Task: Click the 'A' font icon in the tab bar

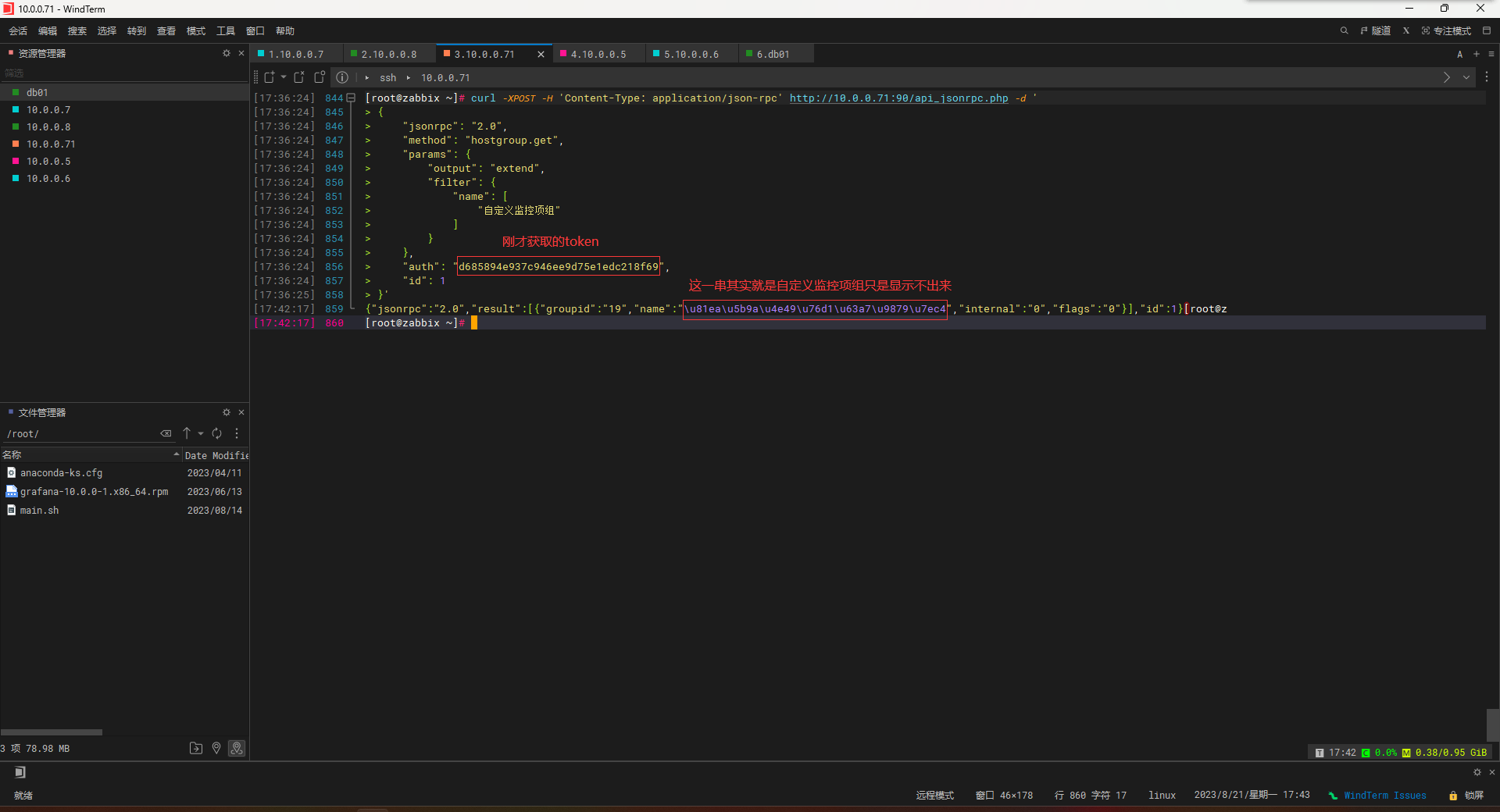Action: (x=1459, y=54)
